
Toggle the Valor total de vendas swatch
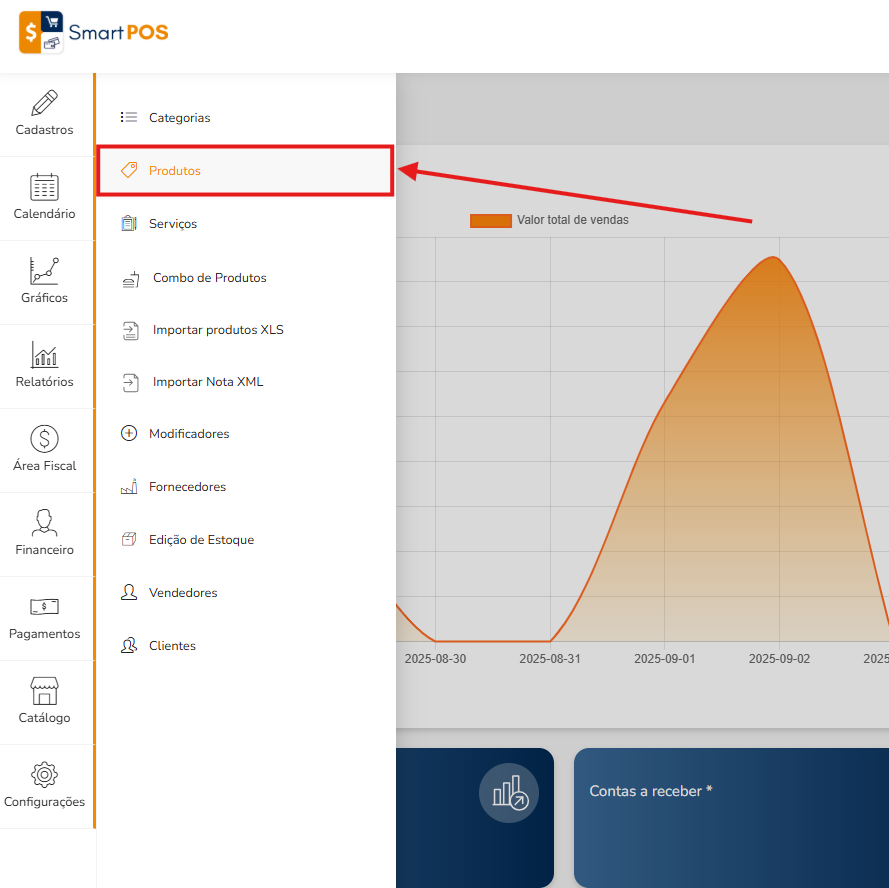pos(491,221)
